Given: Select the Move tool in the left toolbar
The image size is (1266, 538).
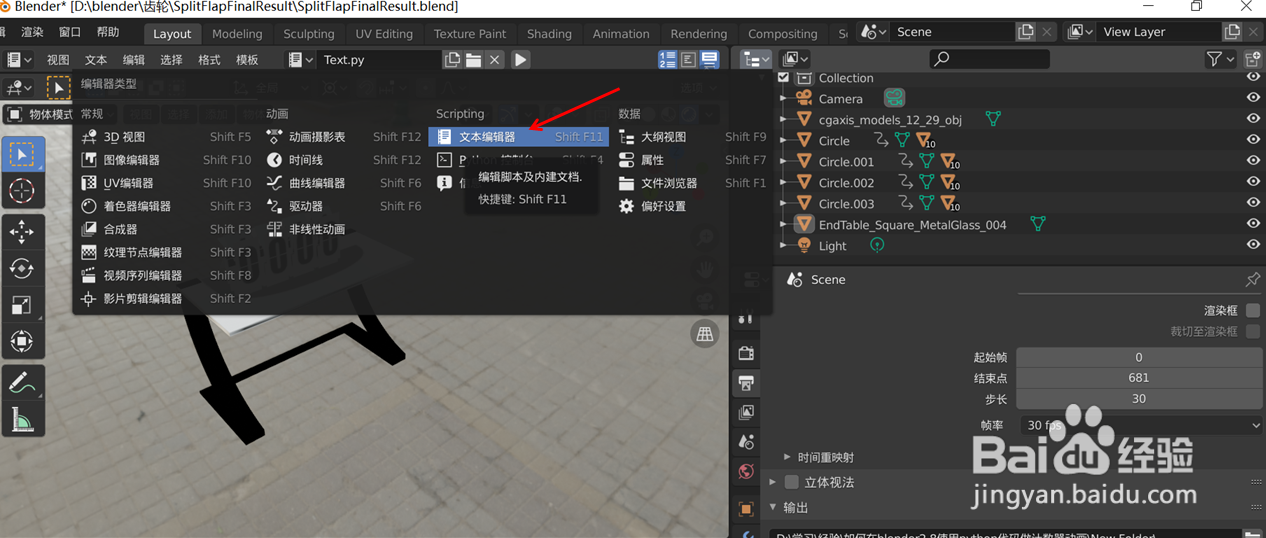Looking at the screenshot, I should coord(22,232).
